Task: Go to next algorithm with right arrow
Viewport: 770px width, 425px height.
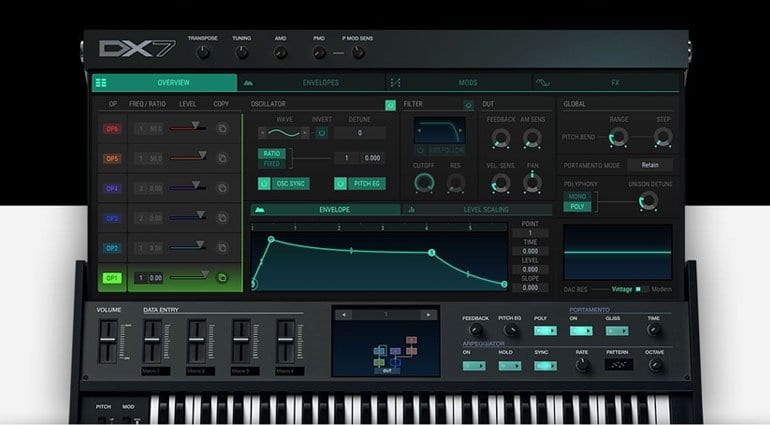Action: click(429, 315)
